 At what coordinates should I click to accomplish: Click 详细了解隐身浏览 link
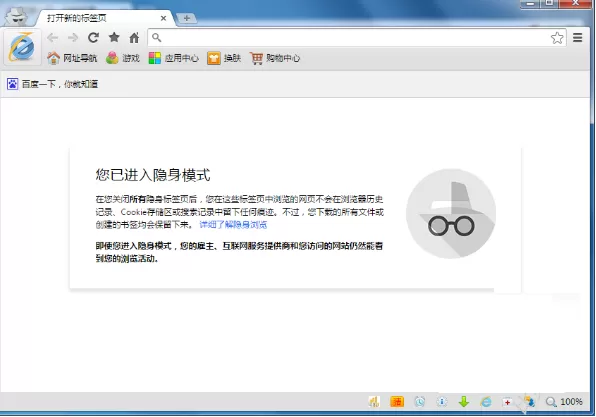click(233, 224)
